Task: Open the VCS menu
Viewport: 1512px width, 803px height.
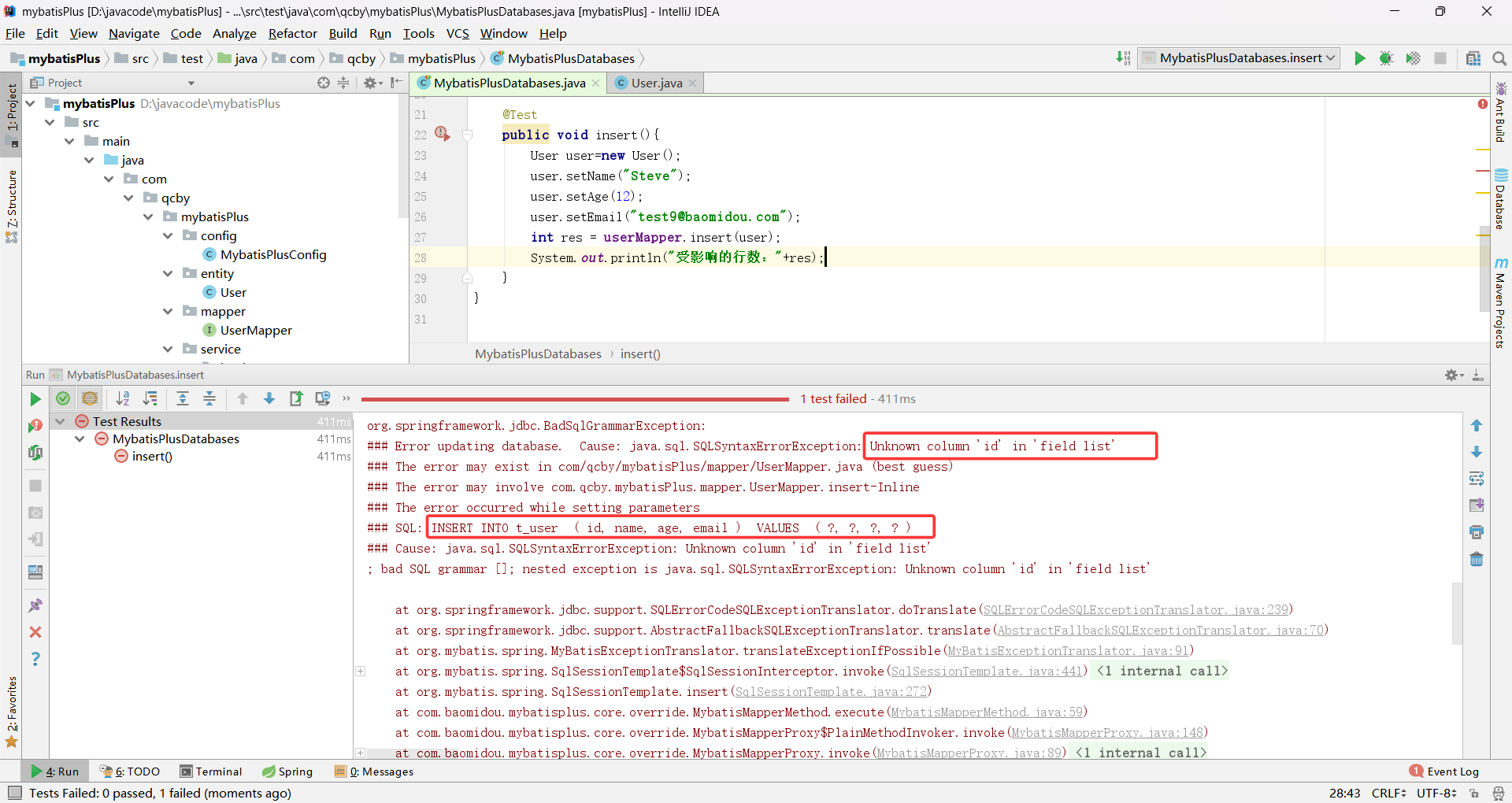Action: pos(458,33)
